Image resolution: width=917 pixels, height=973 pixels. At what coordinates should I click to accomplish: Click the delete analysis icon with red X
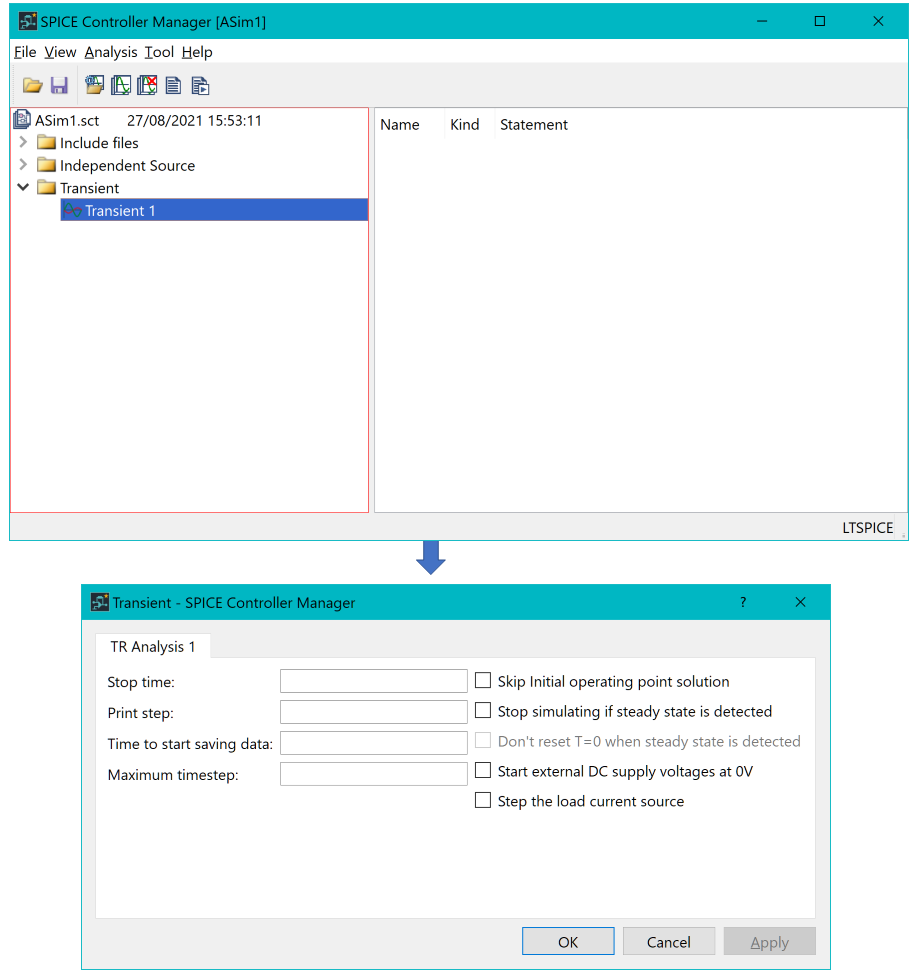pos(147,85)
